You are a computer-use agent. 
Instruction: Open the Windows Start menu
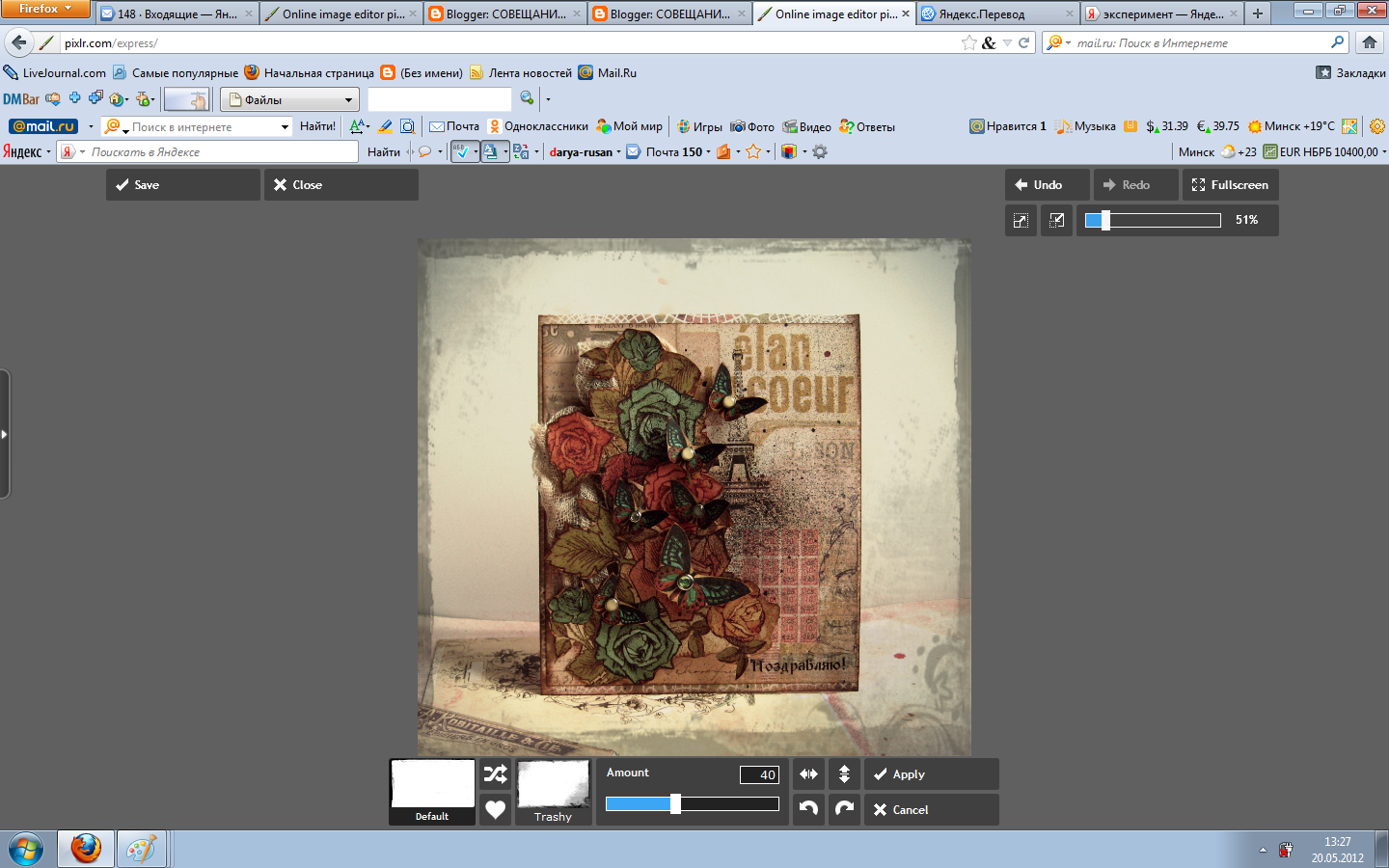point(26,850)
